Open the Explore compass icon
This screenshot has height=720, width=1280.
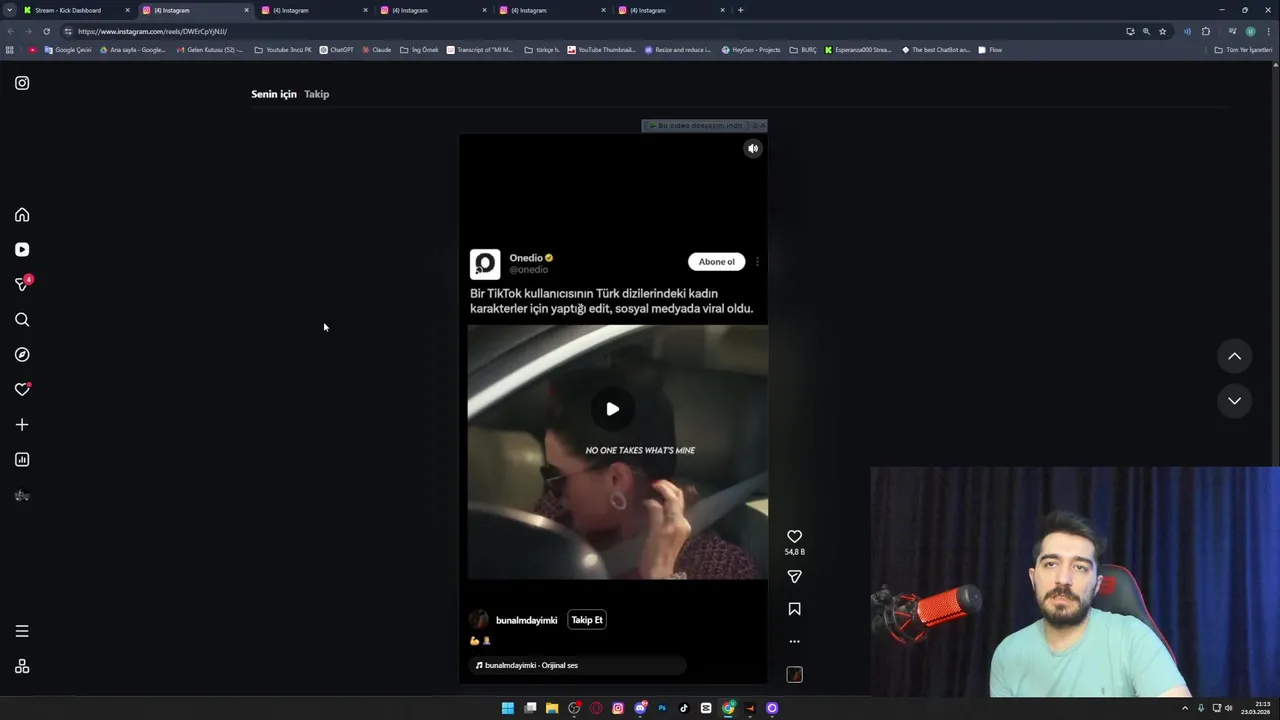pyautogui.click(x=22, y=355)
